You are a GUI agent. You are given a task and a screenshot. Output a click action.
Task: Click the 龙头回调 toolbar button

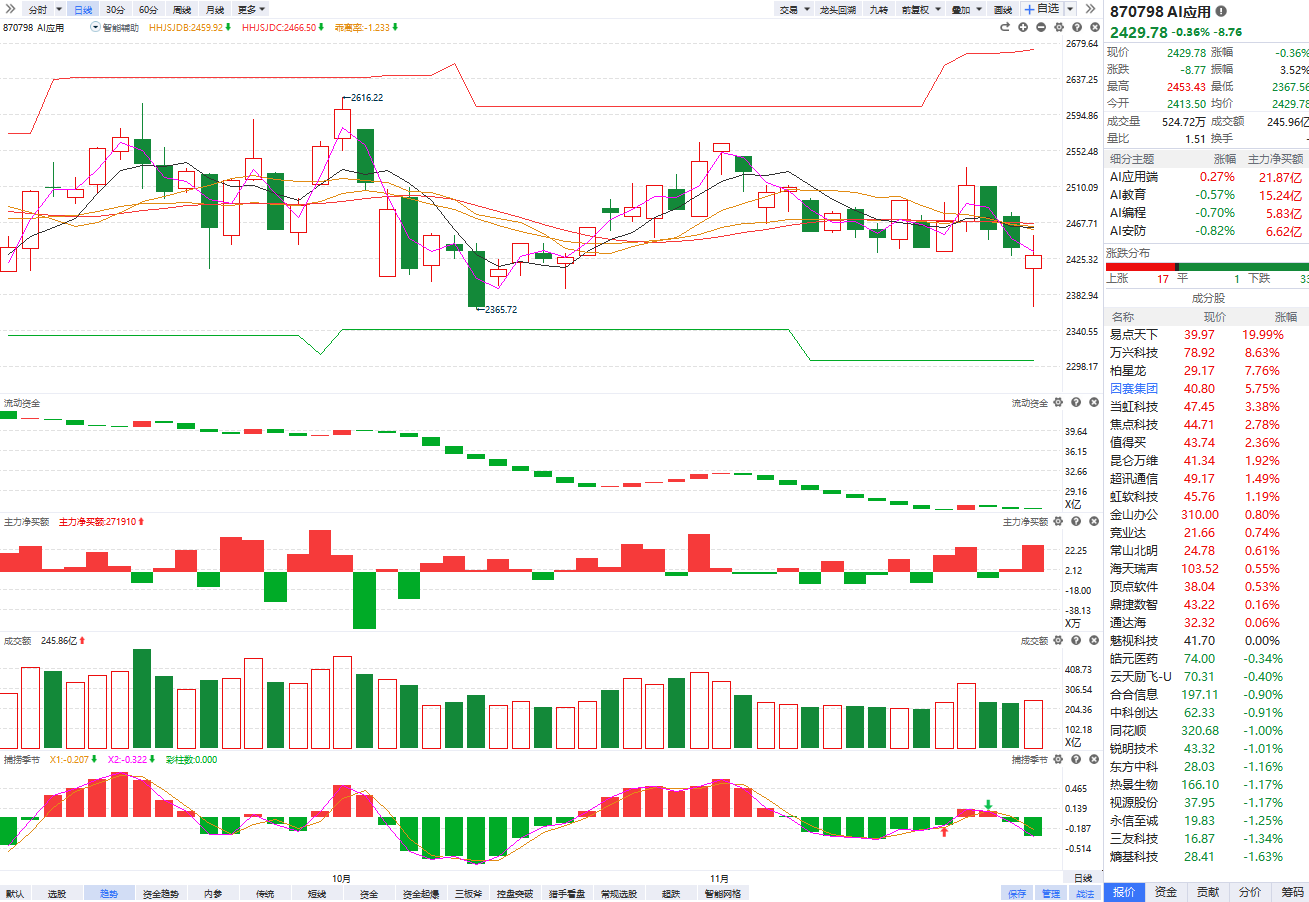[x=837, y=9]
